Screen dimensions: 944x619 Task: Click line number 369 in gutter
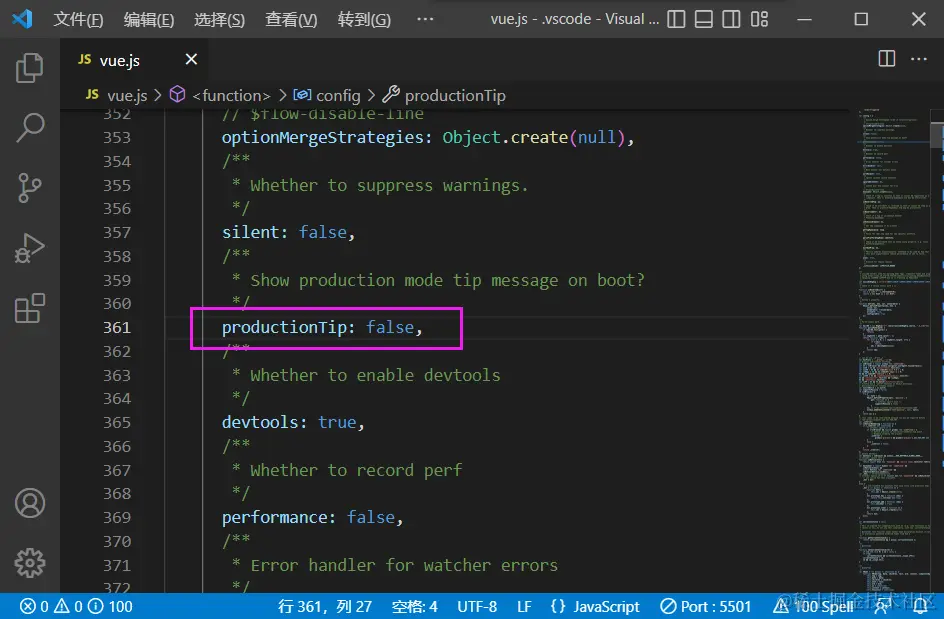[117, 518]
